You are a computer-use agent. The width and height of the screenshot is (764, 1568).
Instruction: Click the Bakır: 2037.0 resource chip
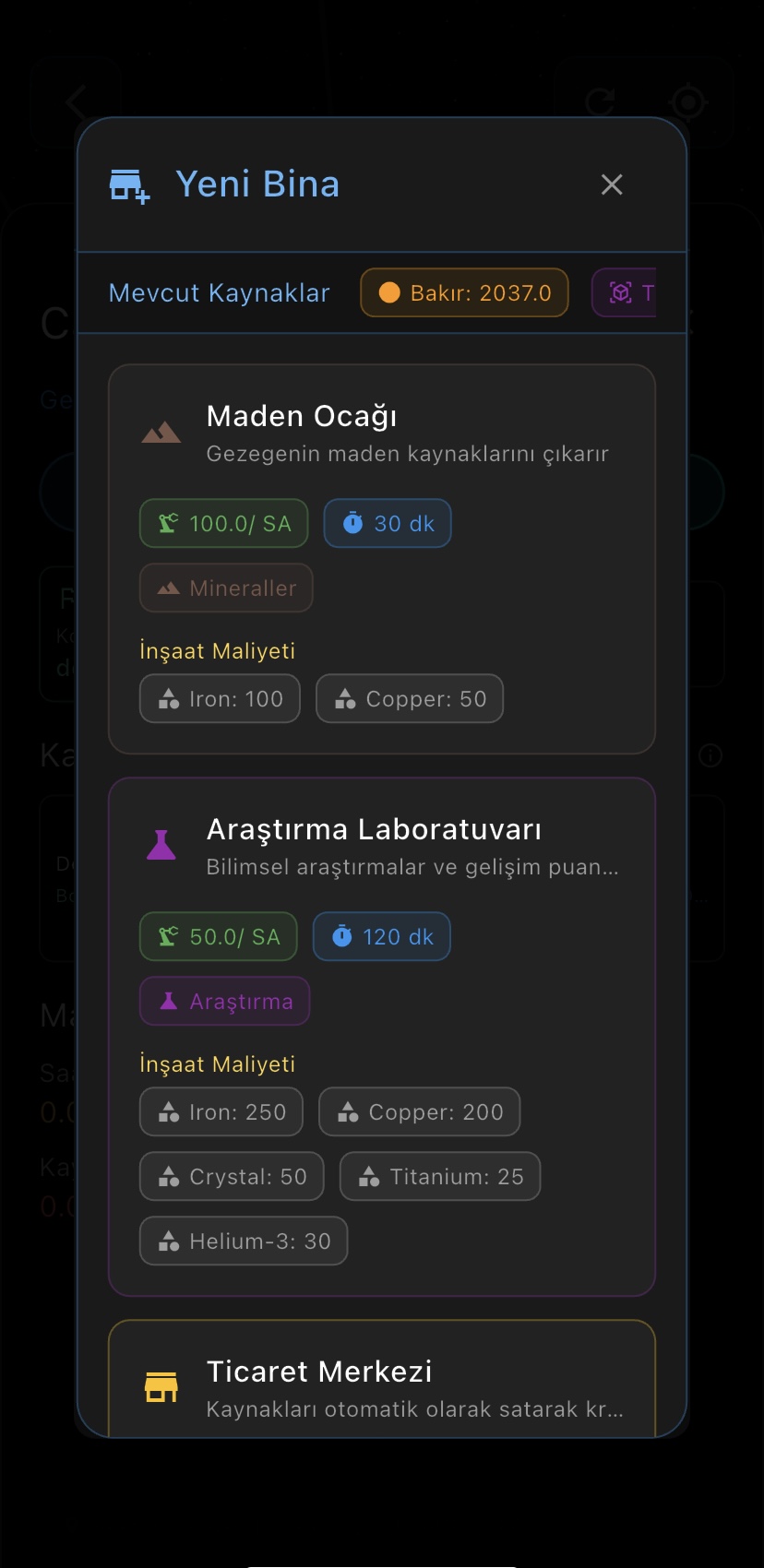coord(464,292)
